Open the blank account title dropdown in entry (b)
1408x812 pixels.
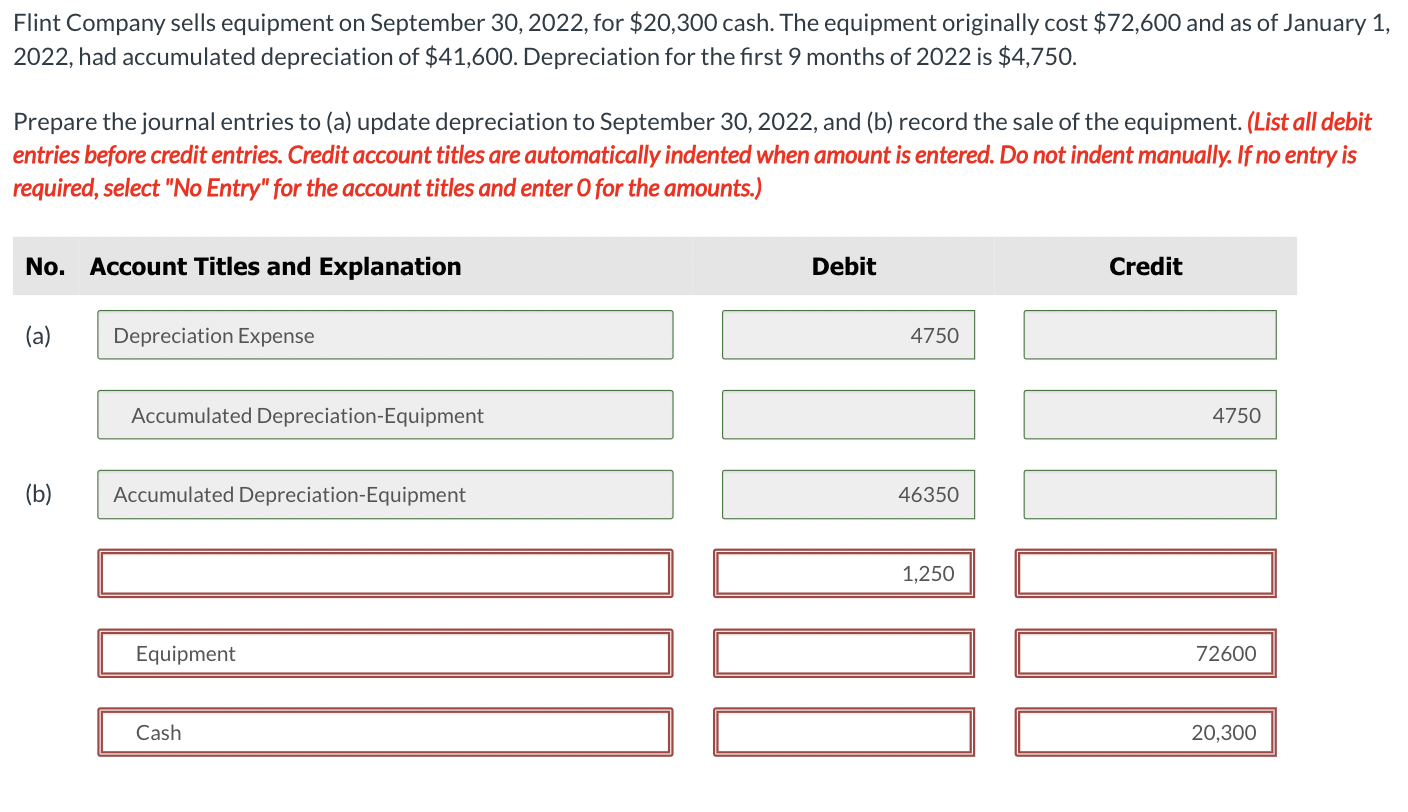click(x=385, y=573)
